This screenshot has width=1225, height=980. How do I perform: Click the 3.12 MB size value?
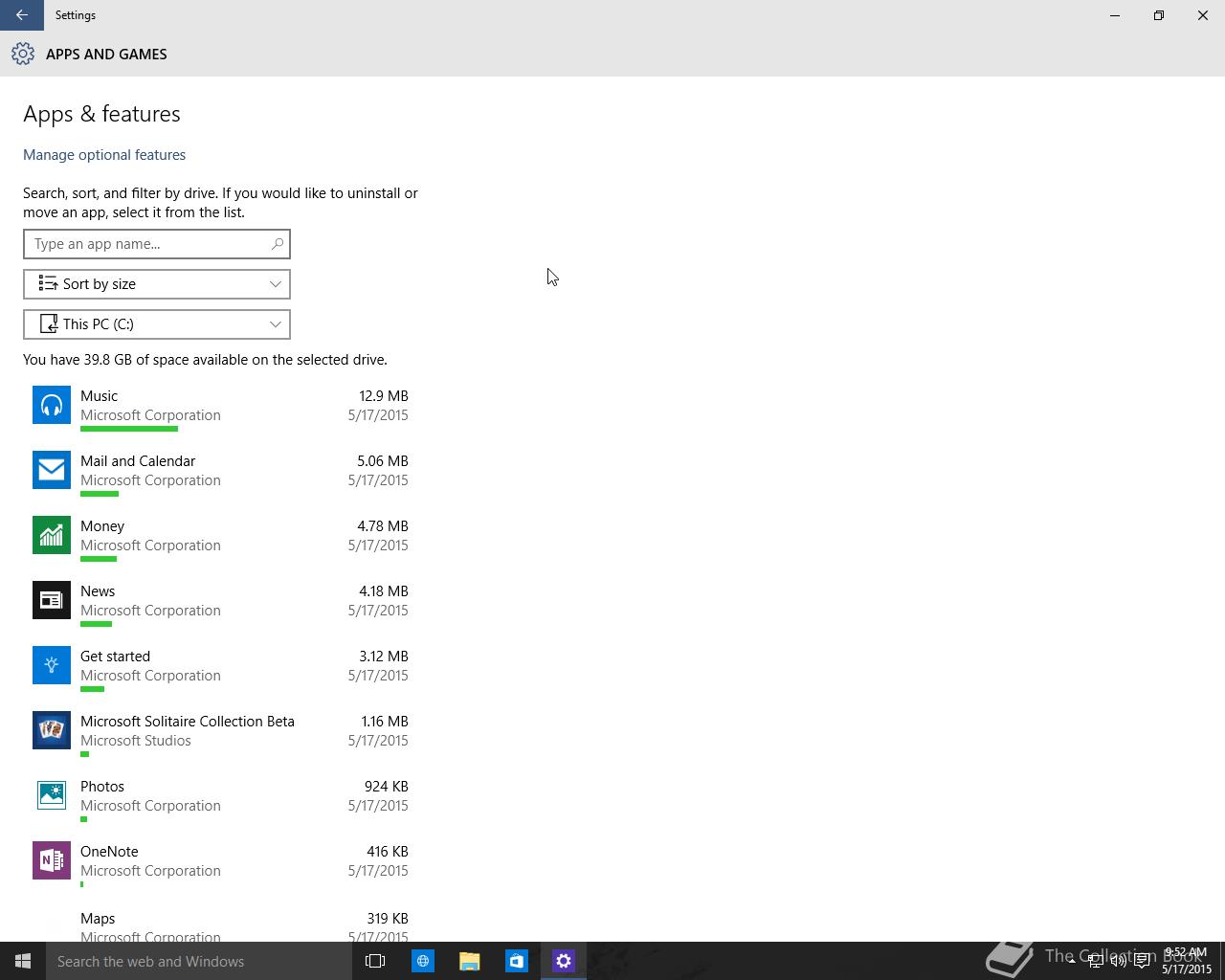[x=384, y=657]
